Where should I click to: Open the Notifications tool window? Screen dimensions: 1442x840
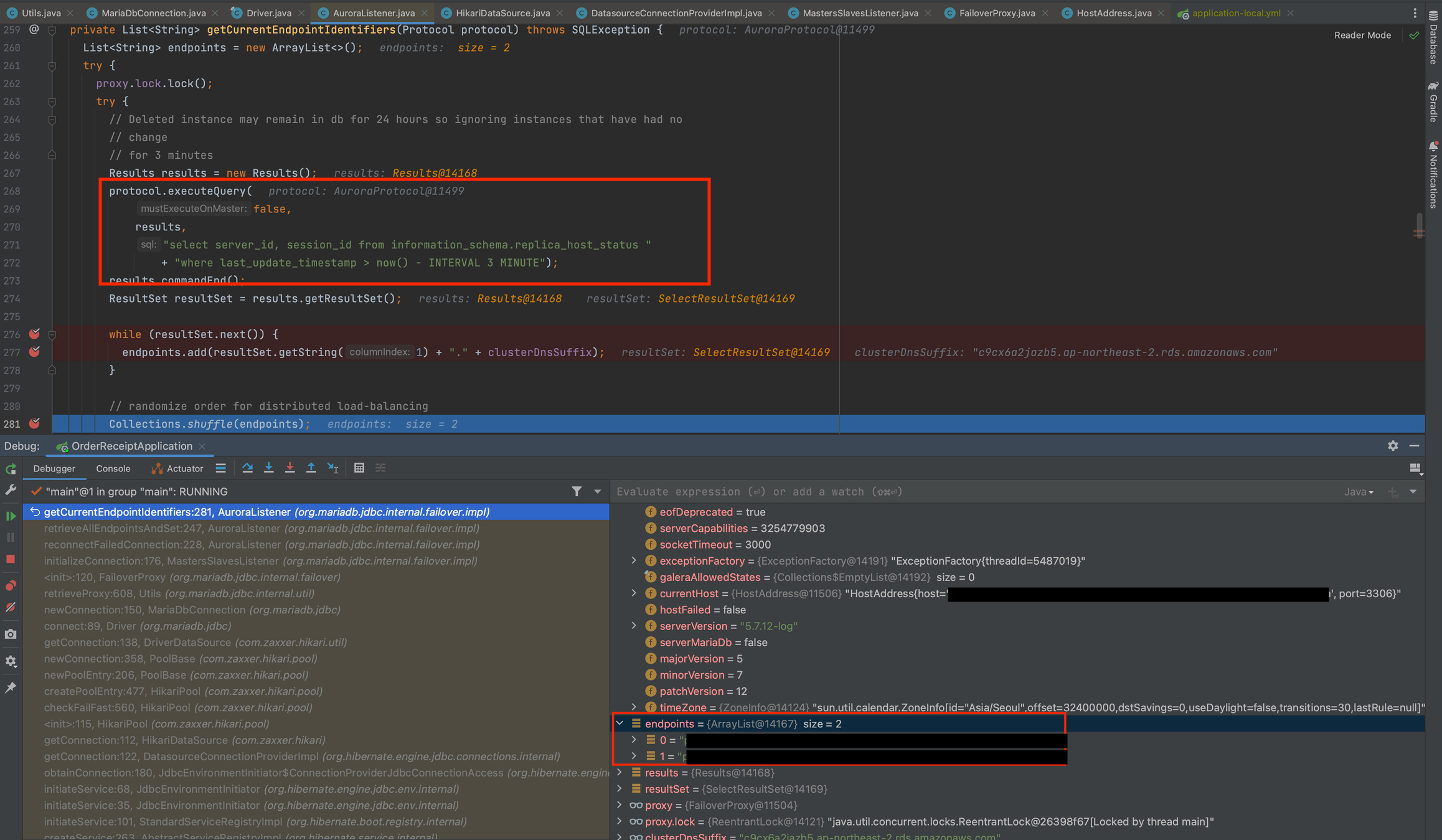[x=1433, y=174]
